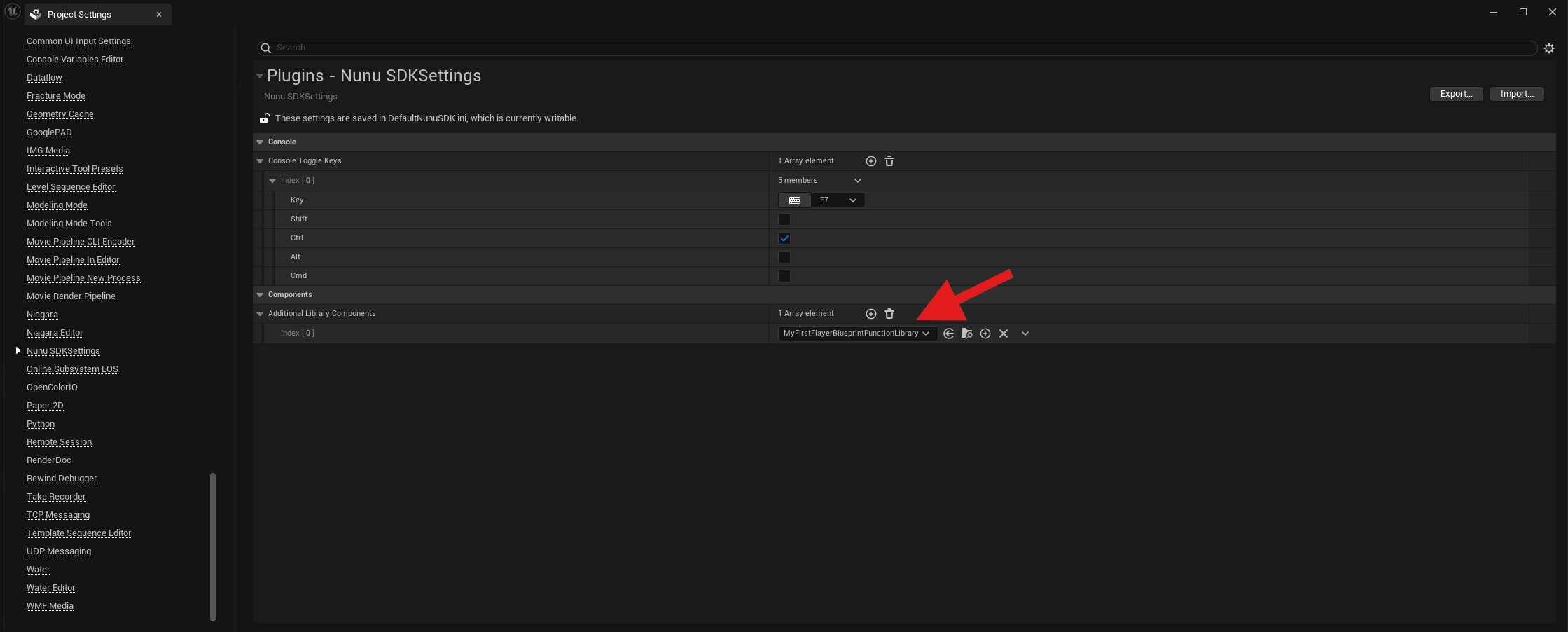Open Geometry Cache settings
Screen dimensions: 1568x632
pyautogui.click(x=60, y=114)
